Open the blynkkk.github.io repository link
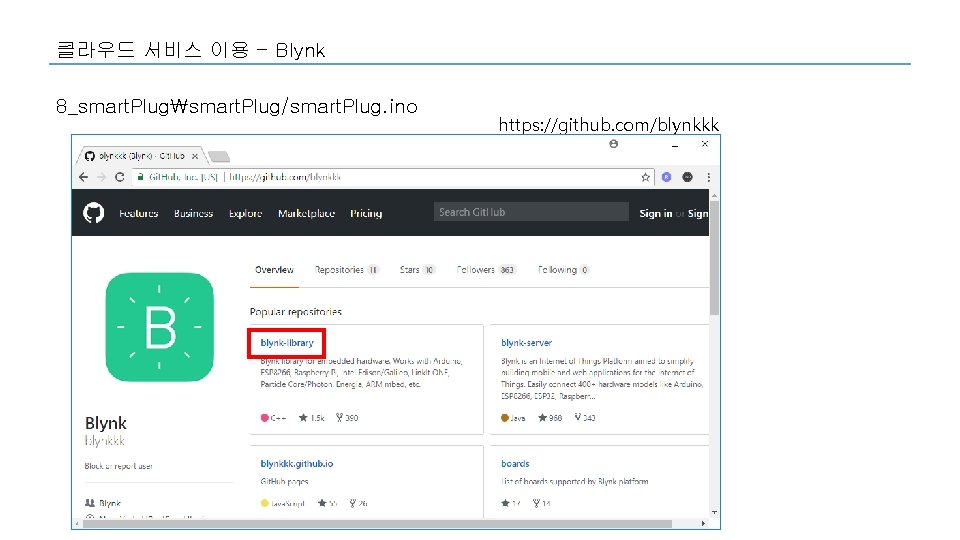 coord(297,463)
